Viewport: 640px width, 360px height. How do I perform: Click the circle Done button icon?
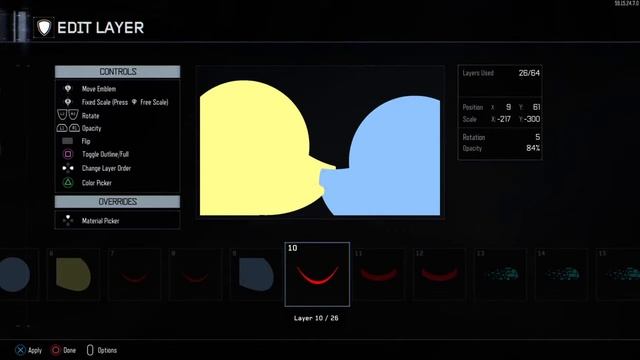(56, 350)
